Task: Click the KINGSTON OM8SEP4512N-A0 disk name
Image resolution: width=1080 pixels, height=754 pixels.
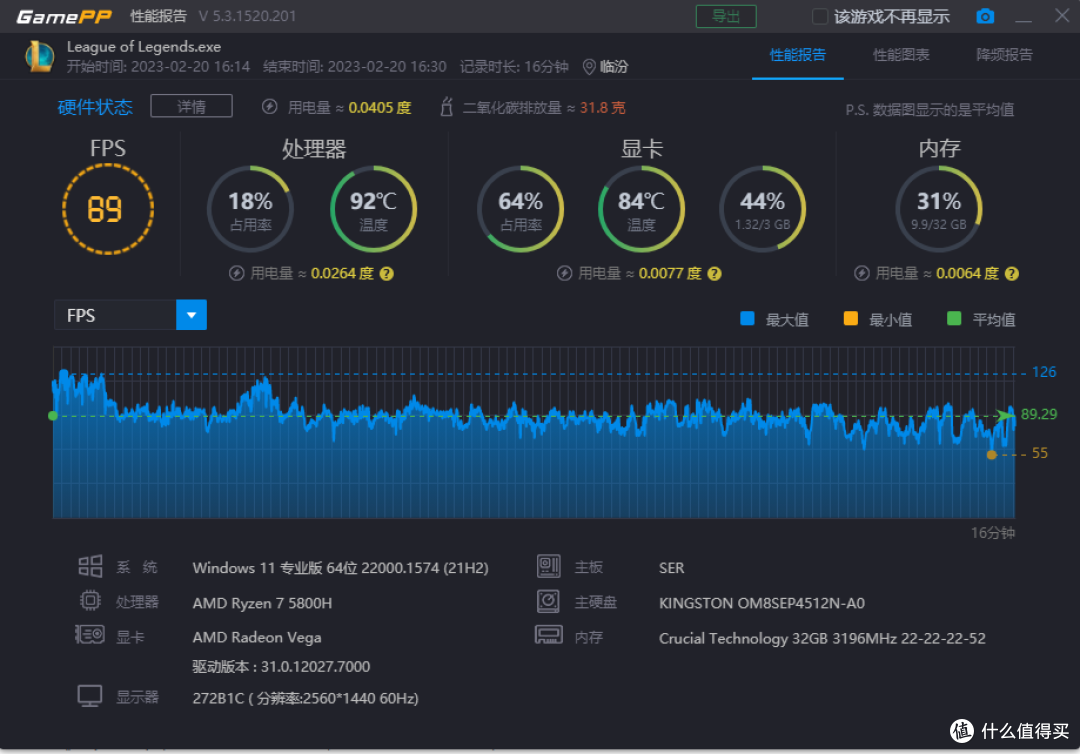Action: point(762,603)
